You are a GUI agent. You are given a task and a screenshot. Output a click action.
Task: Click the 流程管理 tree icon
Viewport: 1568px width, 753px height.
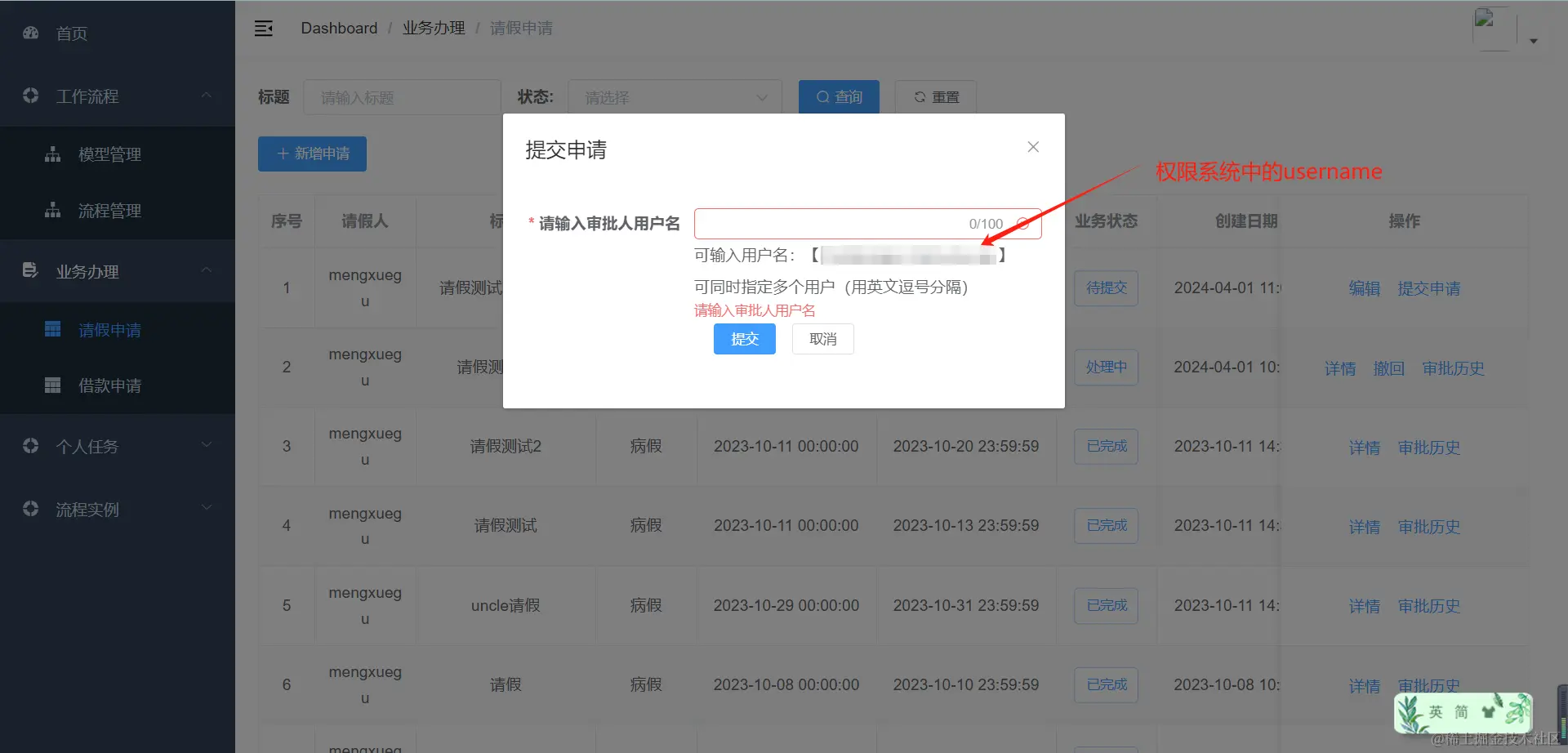click(x=53, y=210)
